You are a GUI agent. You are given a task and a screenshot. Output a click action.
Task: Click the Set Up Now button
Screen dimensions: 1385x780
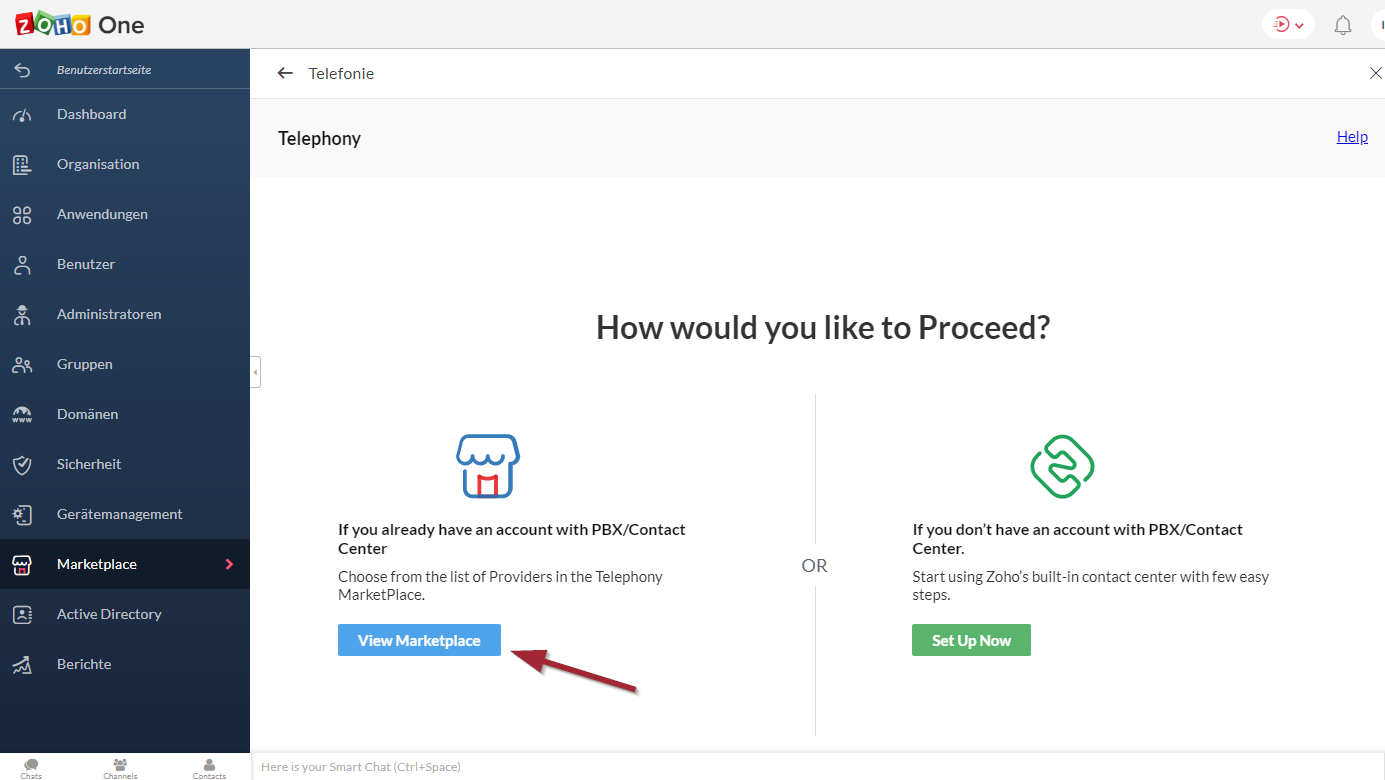tap(971, 640)
